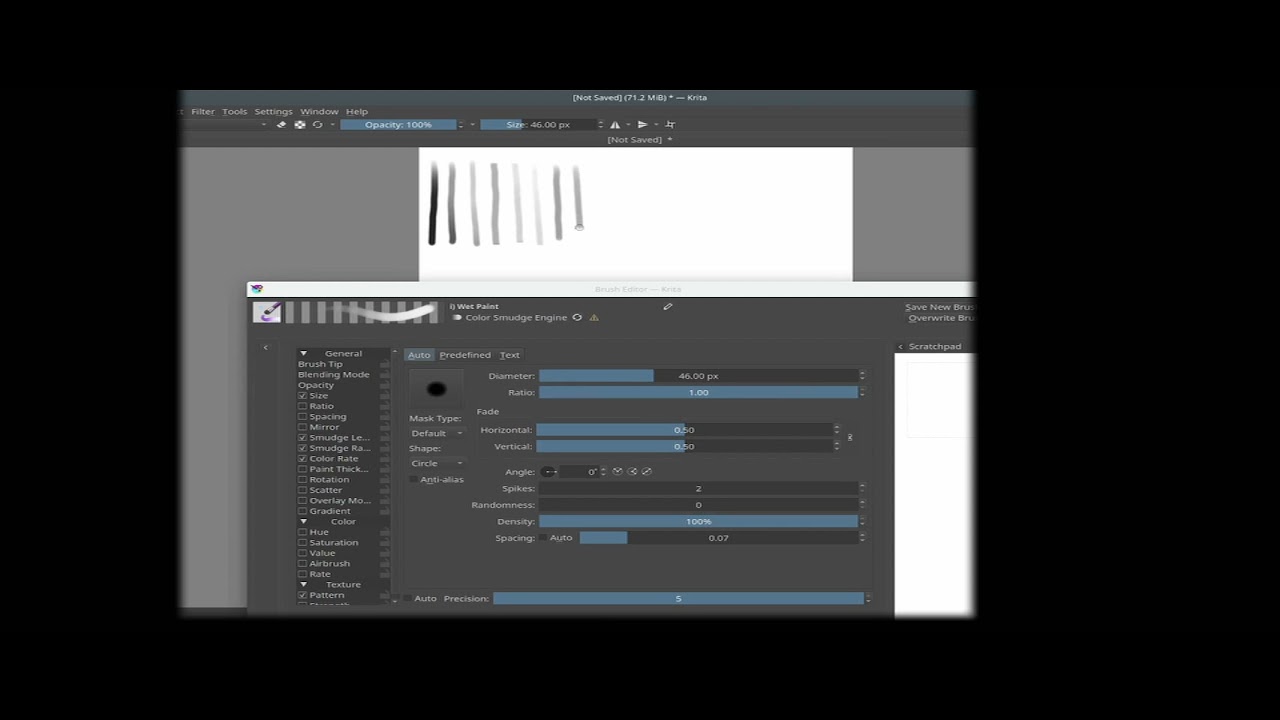1280x720 pixels.
Task: Click the preserve alpha checkerboard icon
Action: 299,125
